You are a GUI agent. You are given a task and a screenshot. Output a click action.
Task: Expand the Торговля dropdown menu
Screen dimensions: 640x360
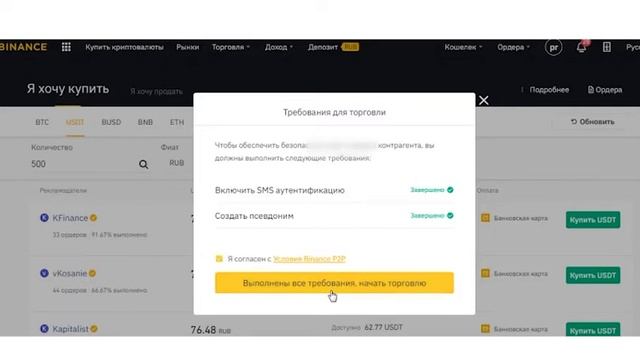pyautogui.click(x=231, y=47)
